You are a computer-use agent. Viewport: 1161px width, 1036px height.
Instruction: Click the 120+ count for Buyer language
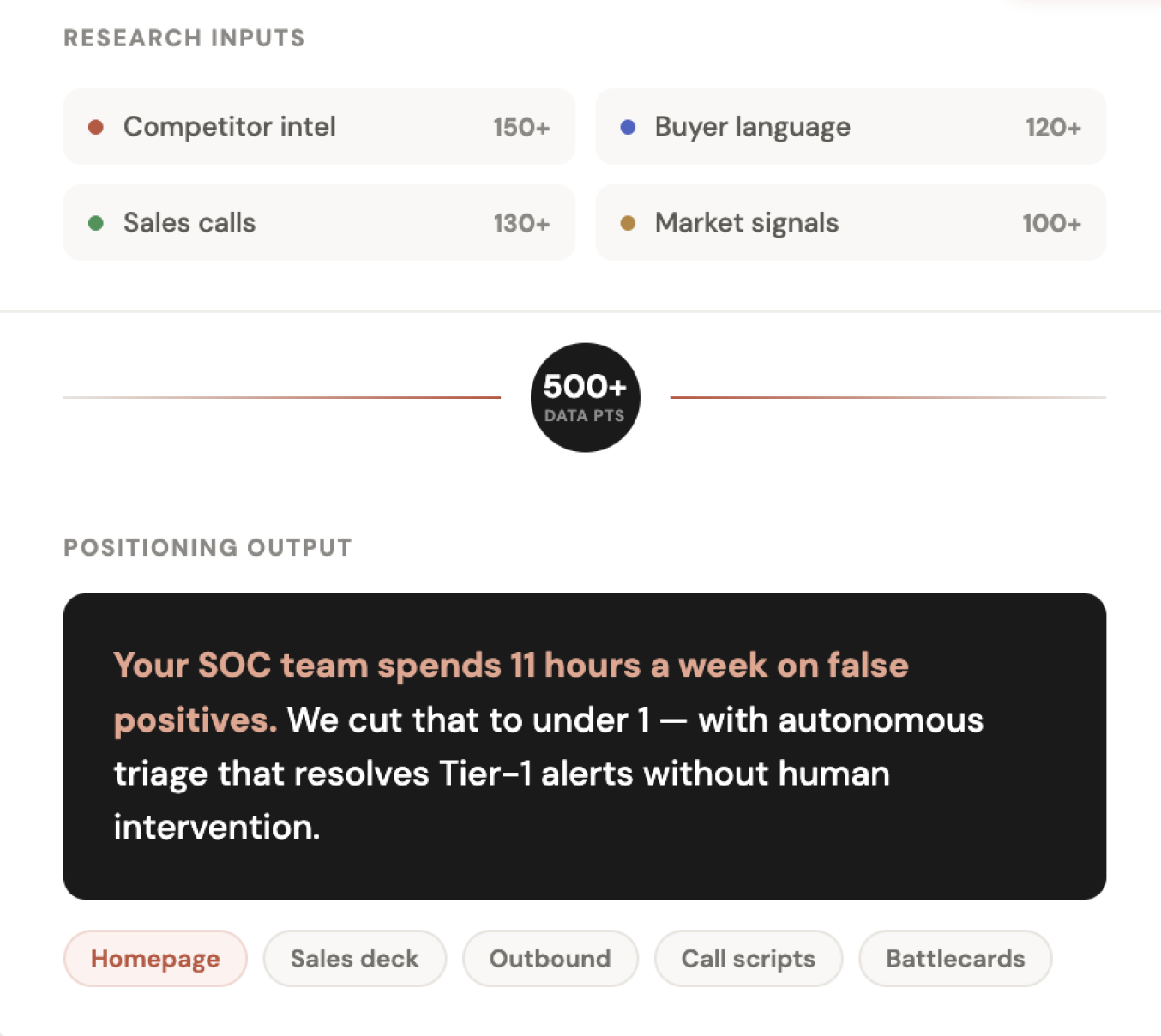tap(1052, 127)
